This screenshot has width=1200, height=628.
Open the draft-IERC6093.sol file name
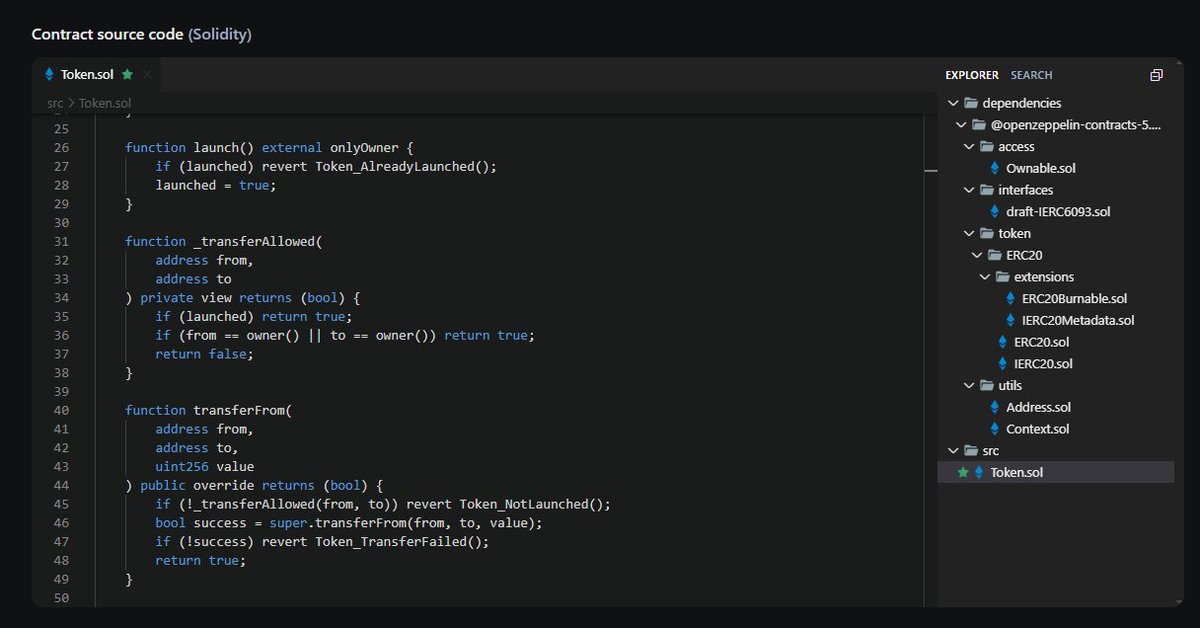click(x=1058, y=212)
